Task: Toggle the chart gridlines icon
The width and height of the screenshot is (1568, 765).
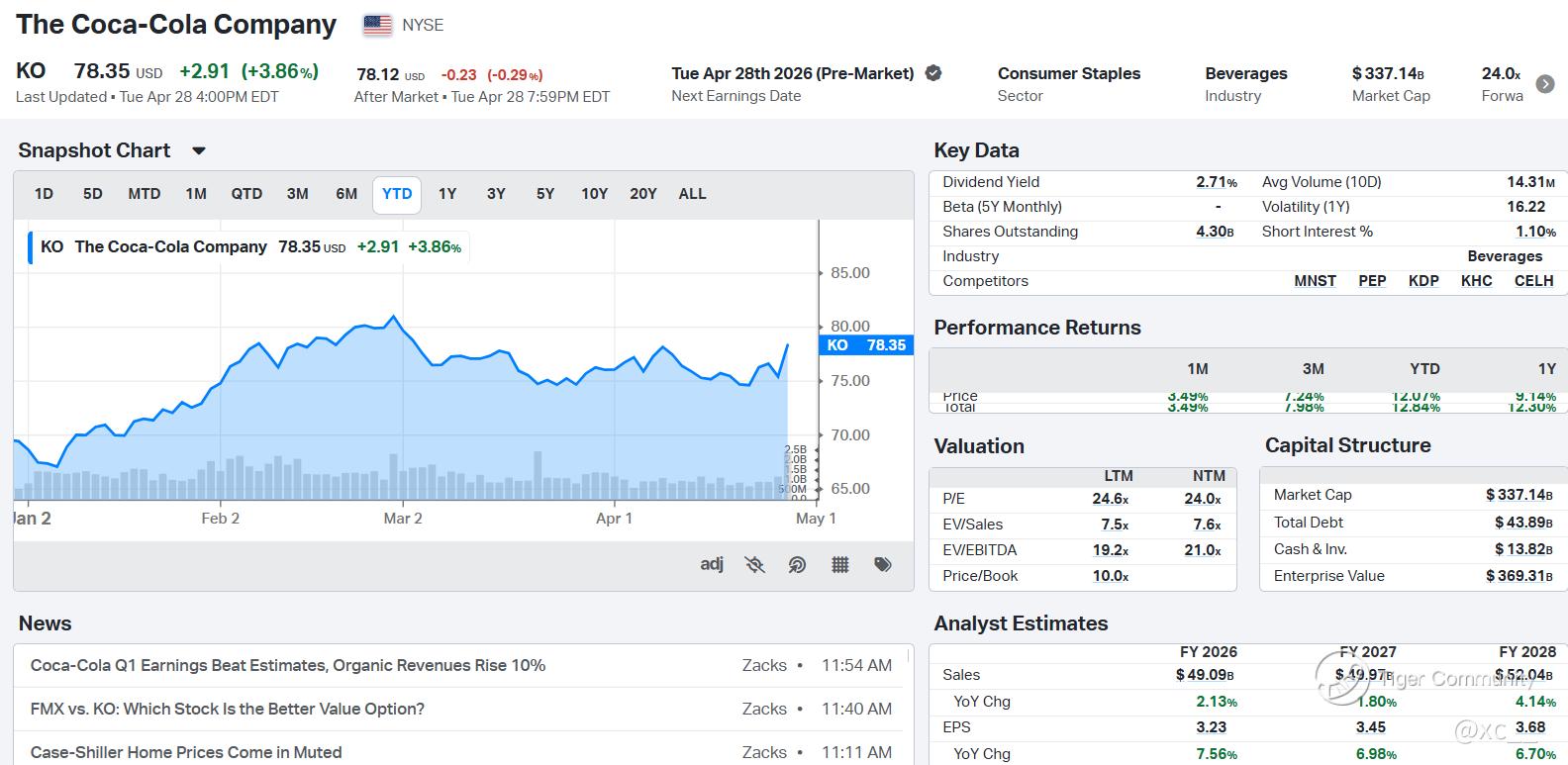Action: coord(839,564)
